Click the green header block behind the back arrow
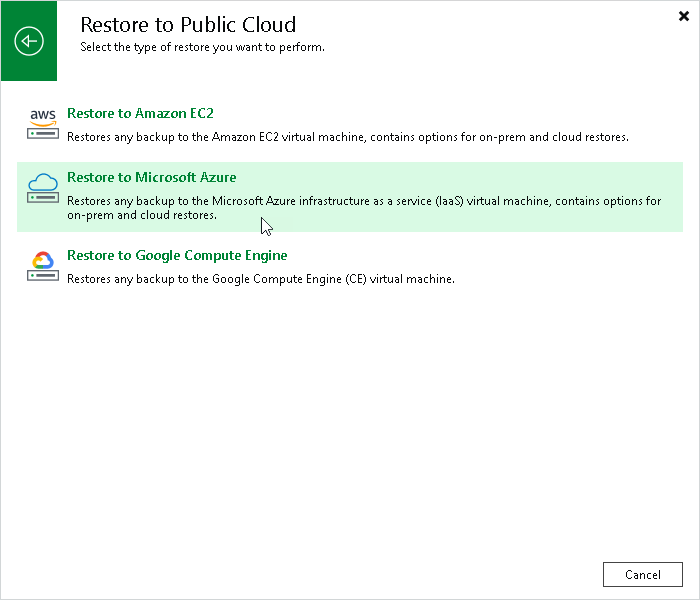The width and height of the screenshot is (700, 600). pyautogui.click(x=29, y=41)
